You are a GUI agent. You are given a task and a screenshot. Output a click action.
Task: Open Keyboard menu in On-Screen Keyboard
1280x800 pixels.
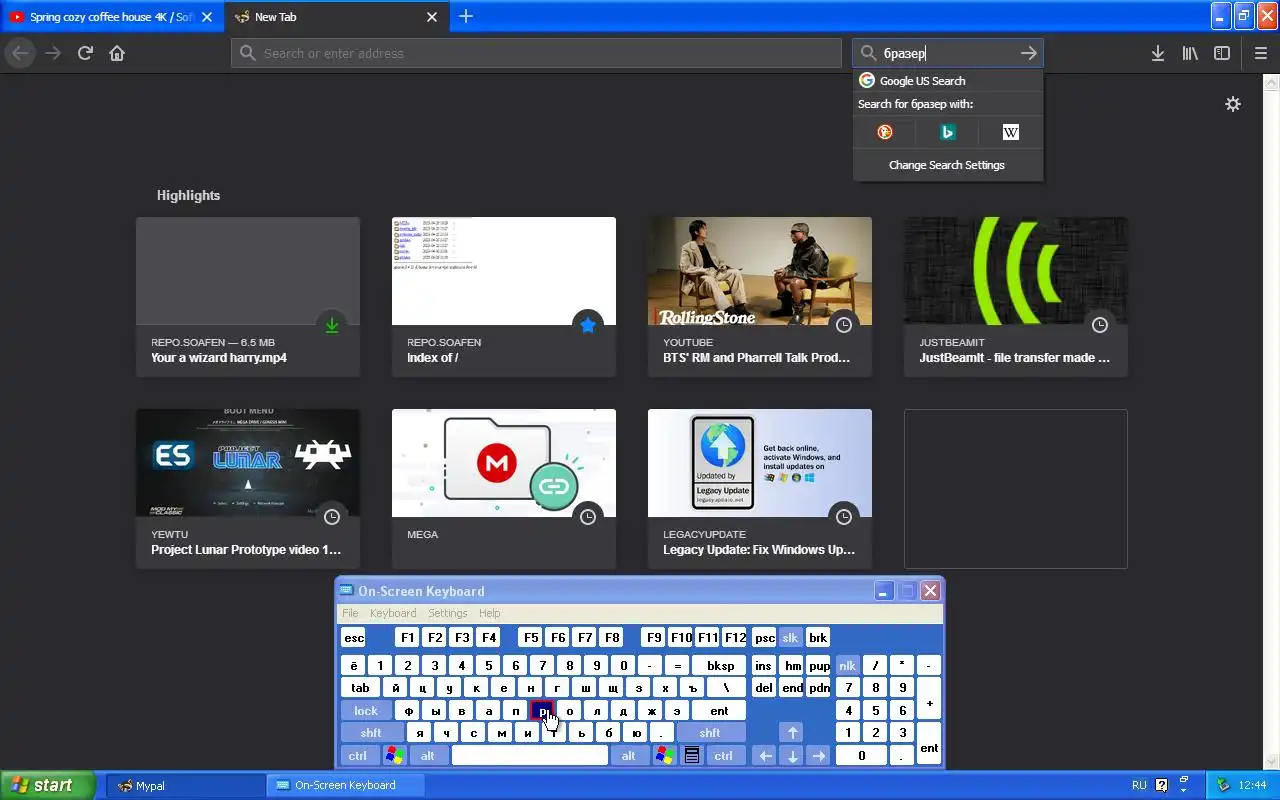pyautogui.click(x=393, y=613)
